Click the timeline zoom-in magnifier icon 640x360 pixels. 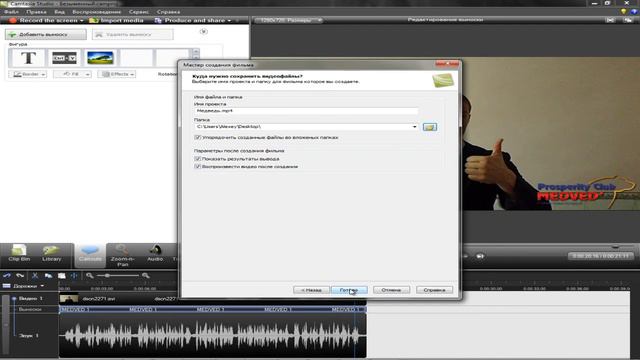(145, 276)
